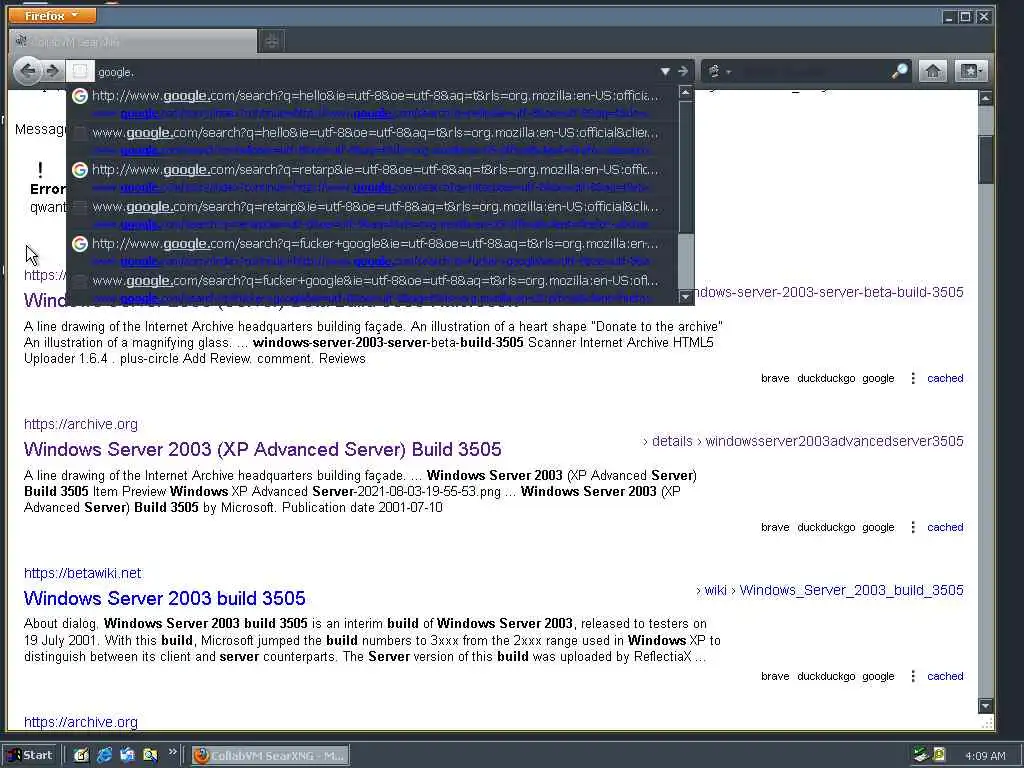Open cached link for betawiki result
The width and height of the screenshot is (1024, 768).
point(945,676)
